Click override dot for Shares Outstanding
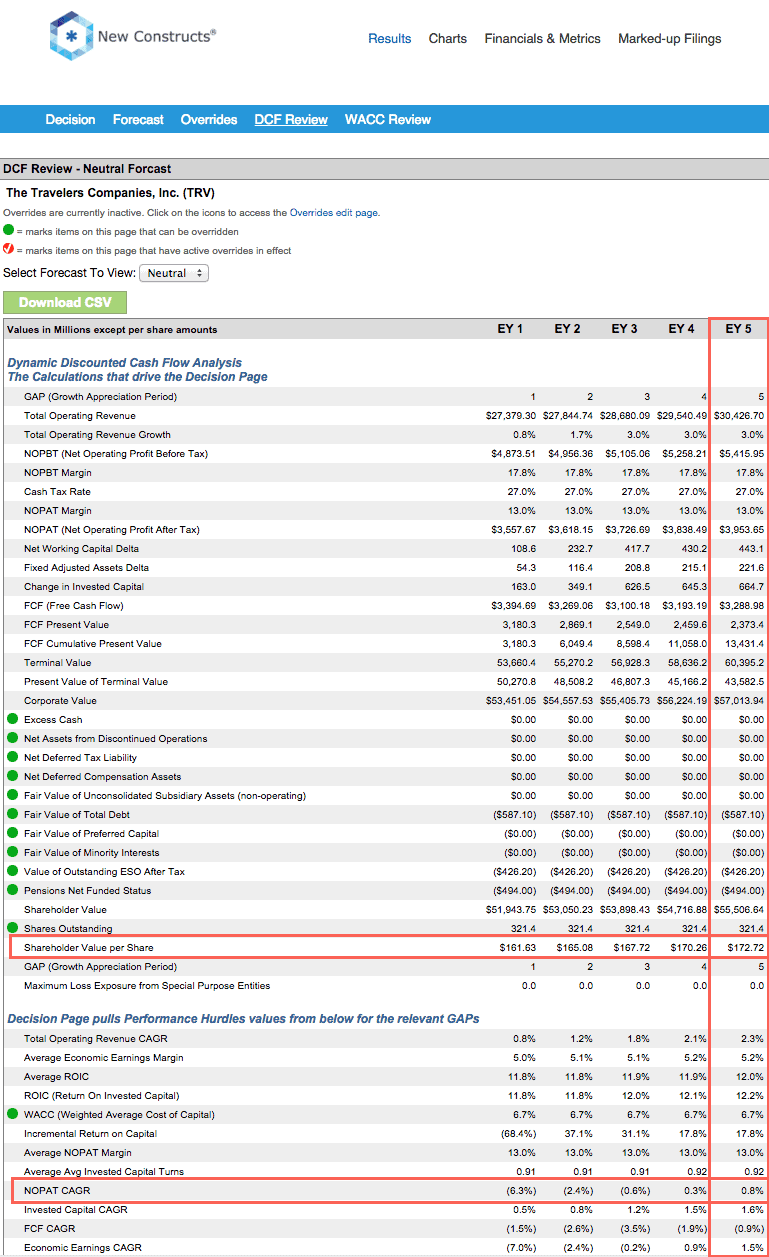The height and width of the screenshot is (1257, 769). tap(12, 928)
